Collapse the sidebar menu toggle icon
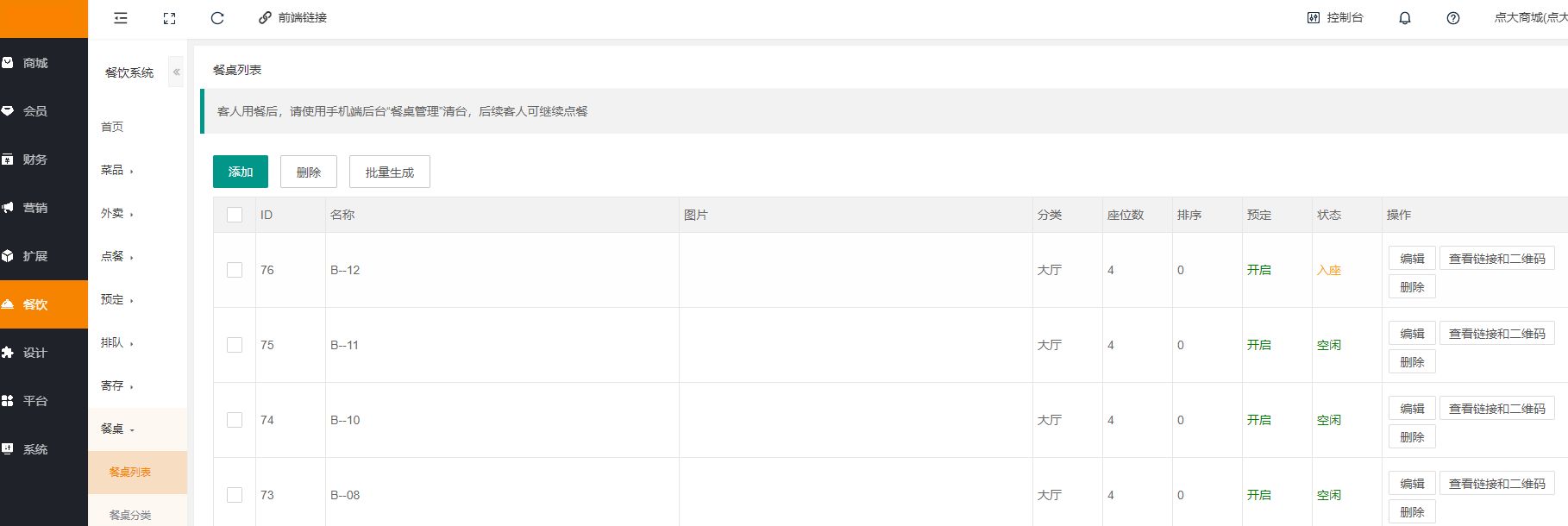 pos(121,18)
